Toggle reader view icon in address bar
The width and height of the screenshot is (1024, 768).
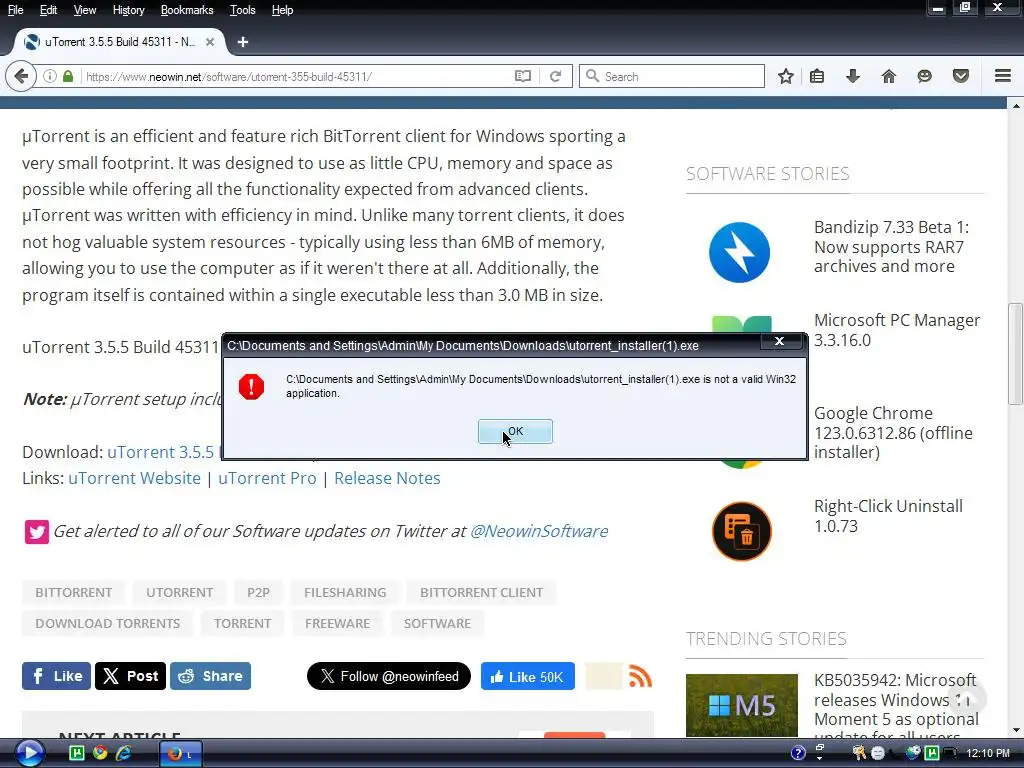click(x=522, y=76)
